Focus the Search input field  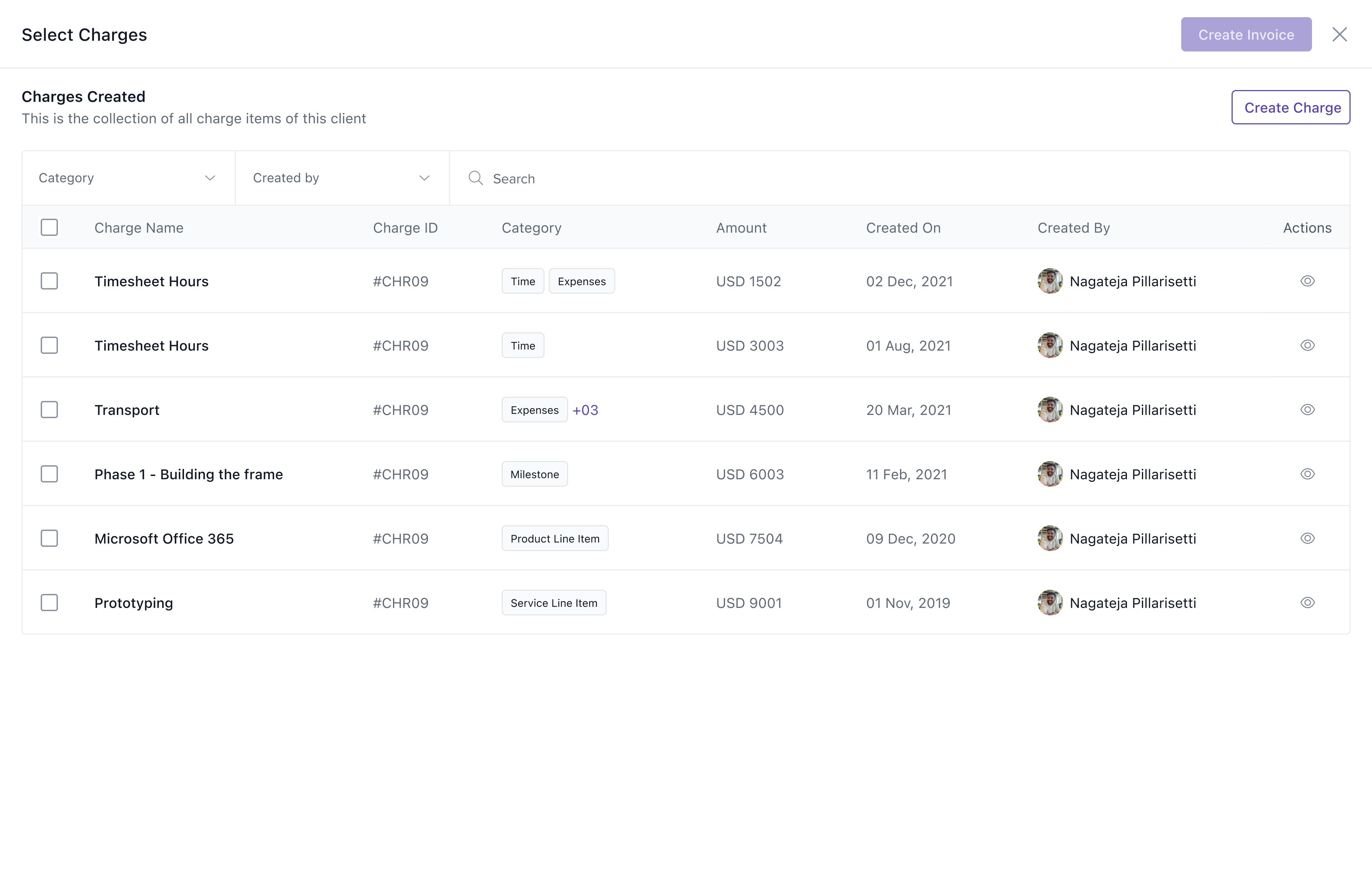point(899,178)
